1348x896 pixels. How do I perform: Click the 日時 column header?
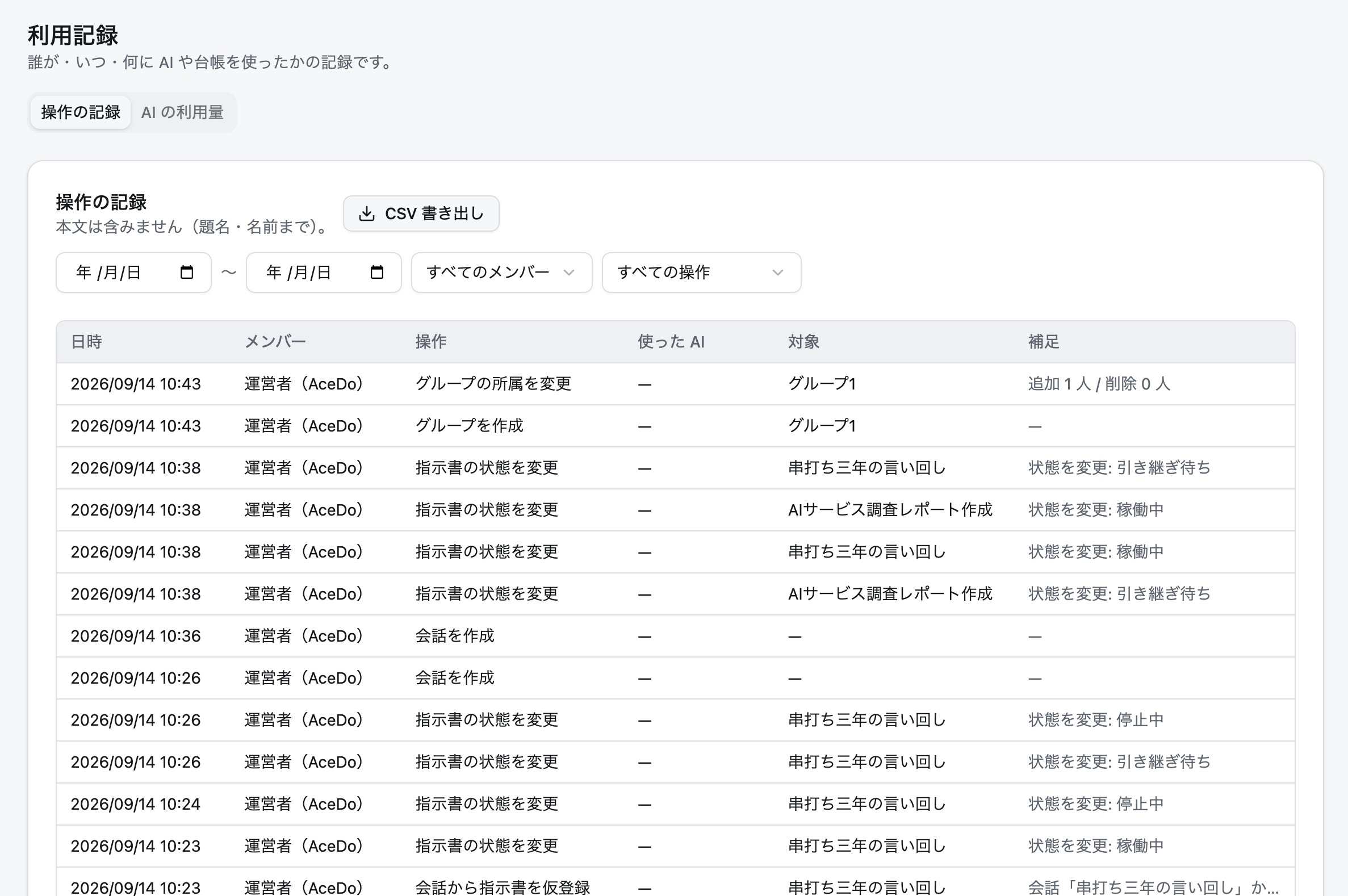[86, 342]
